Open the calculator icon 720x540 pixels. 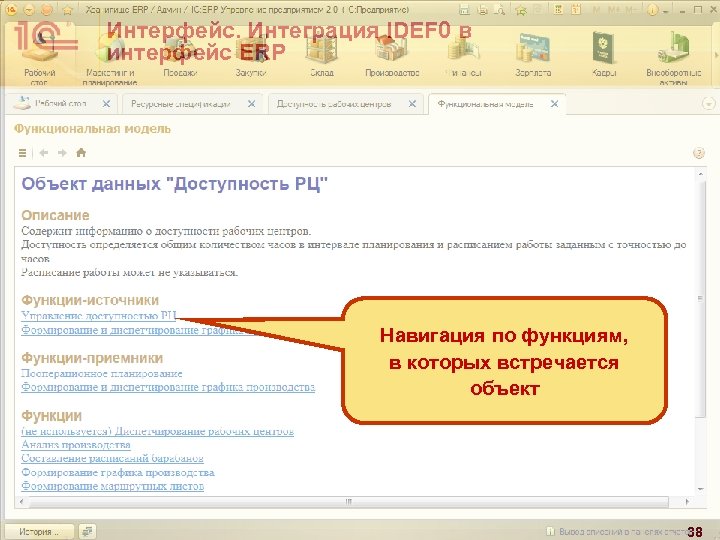click(558, 10)
